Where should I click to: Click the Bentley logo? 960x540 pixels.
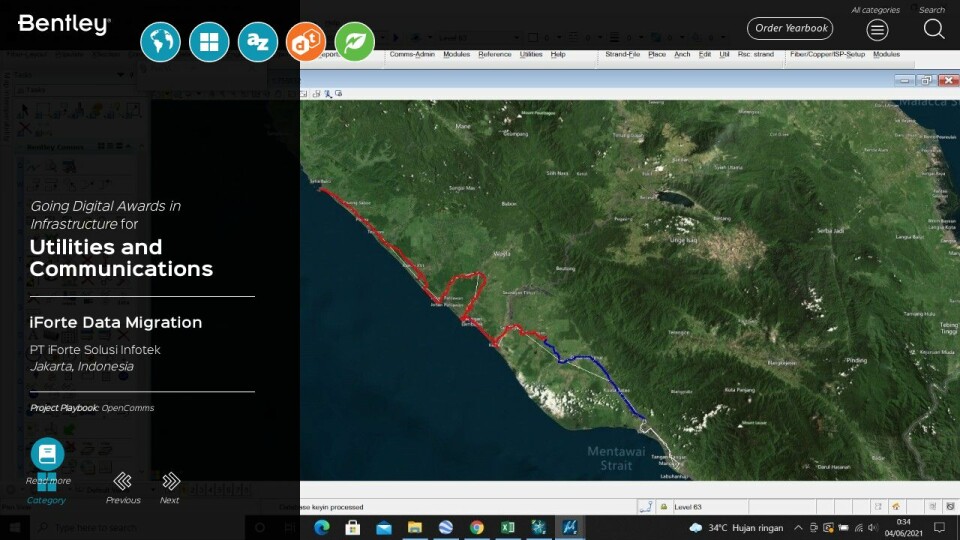click(x=64, y=24)
